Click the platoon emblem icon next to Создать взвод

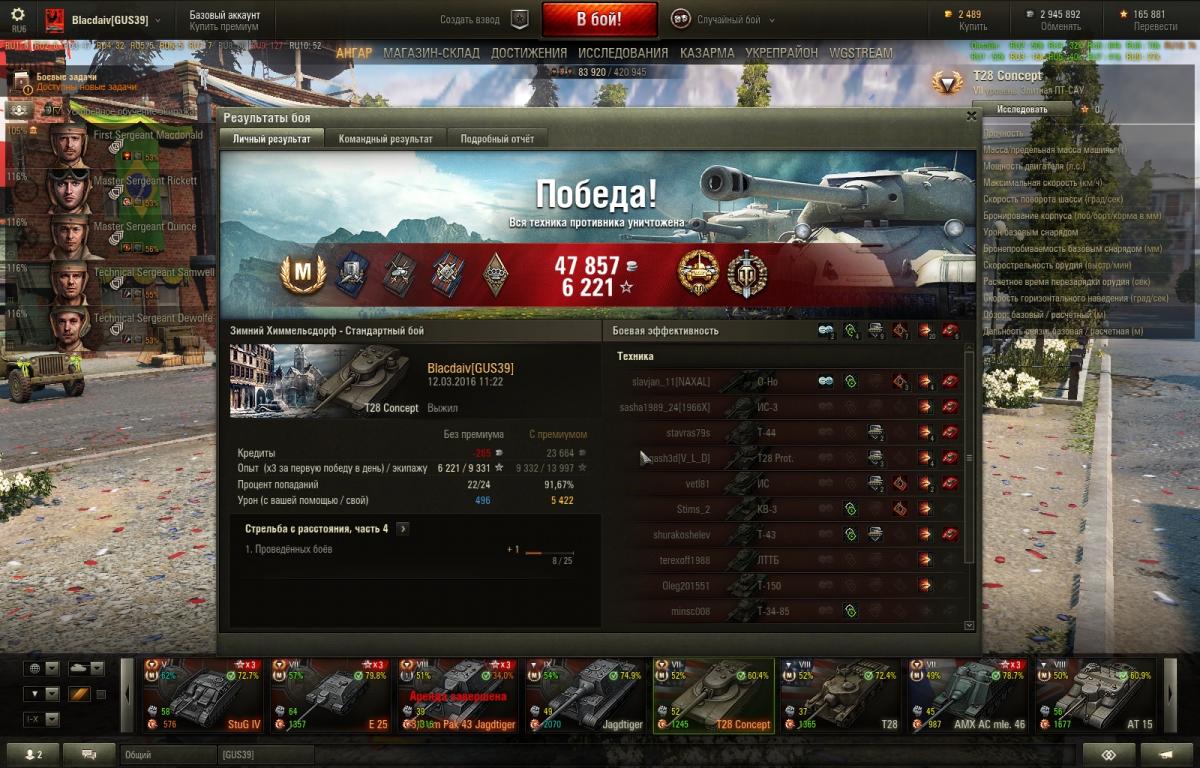(x=519, y=19)
